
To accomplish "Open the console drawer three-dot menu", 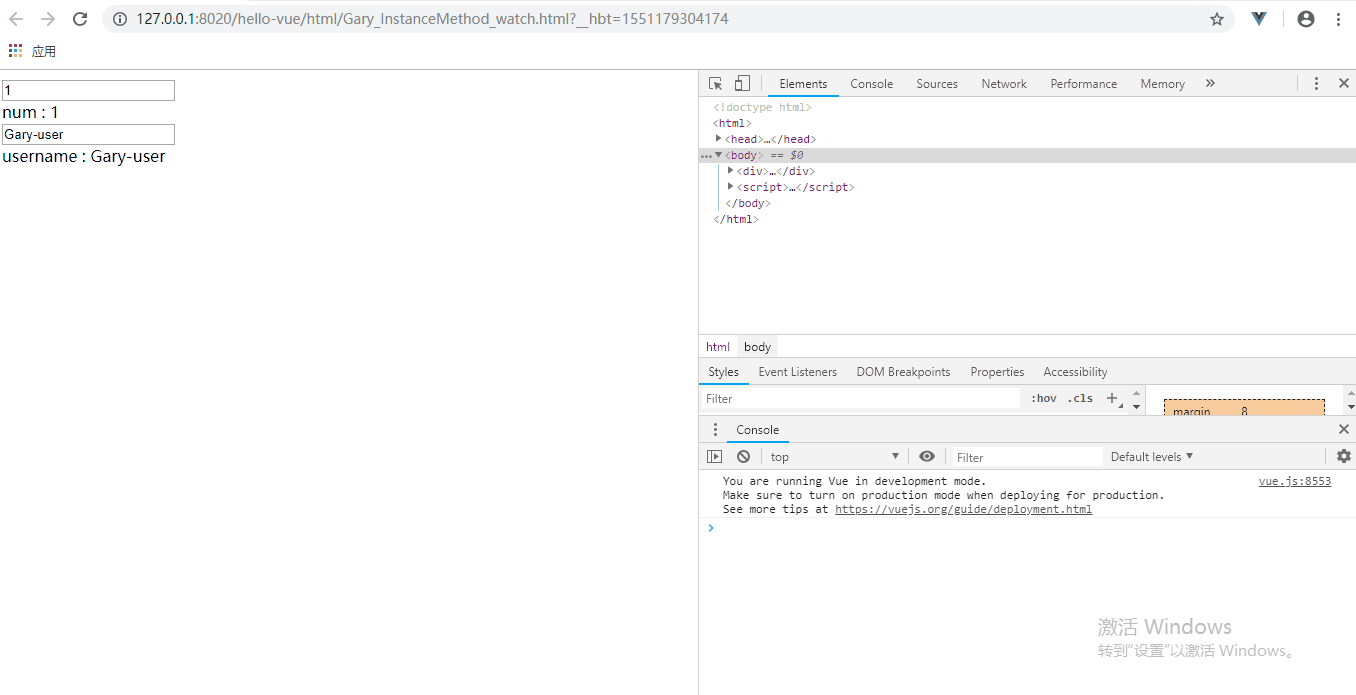I will click(715, 430).
